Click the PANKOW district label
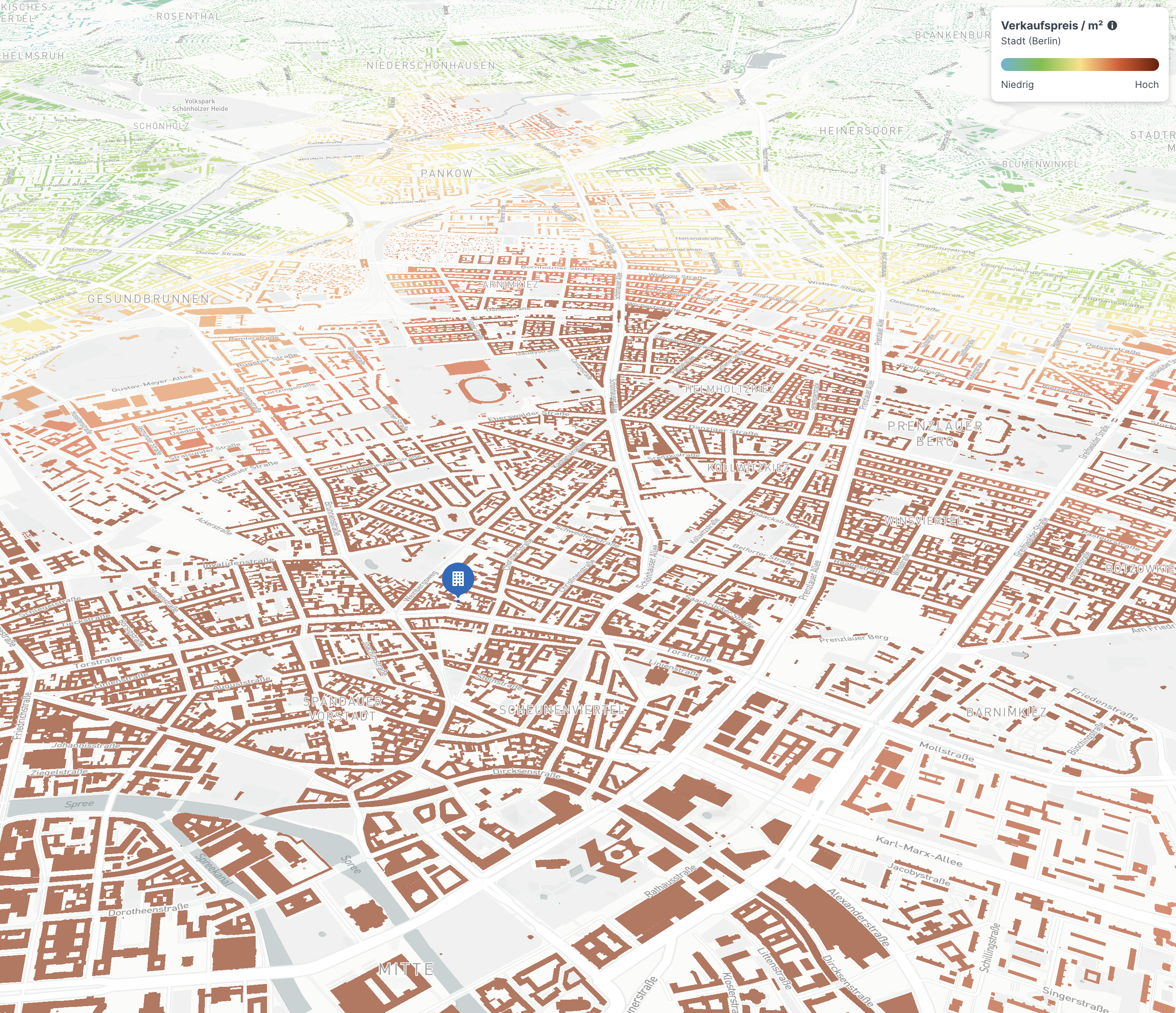Image resolution: width=1176 pixels, height=1013 pixels. (x=447, y=173)
